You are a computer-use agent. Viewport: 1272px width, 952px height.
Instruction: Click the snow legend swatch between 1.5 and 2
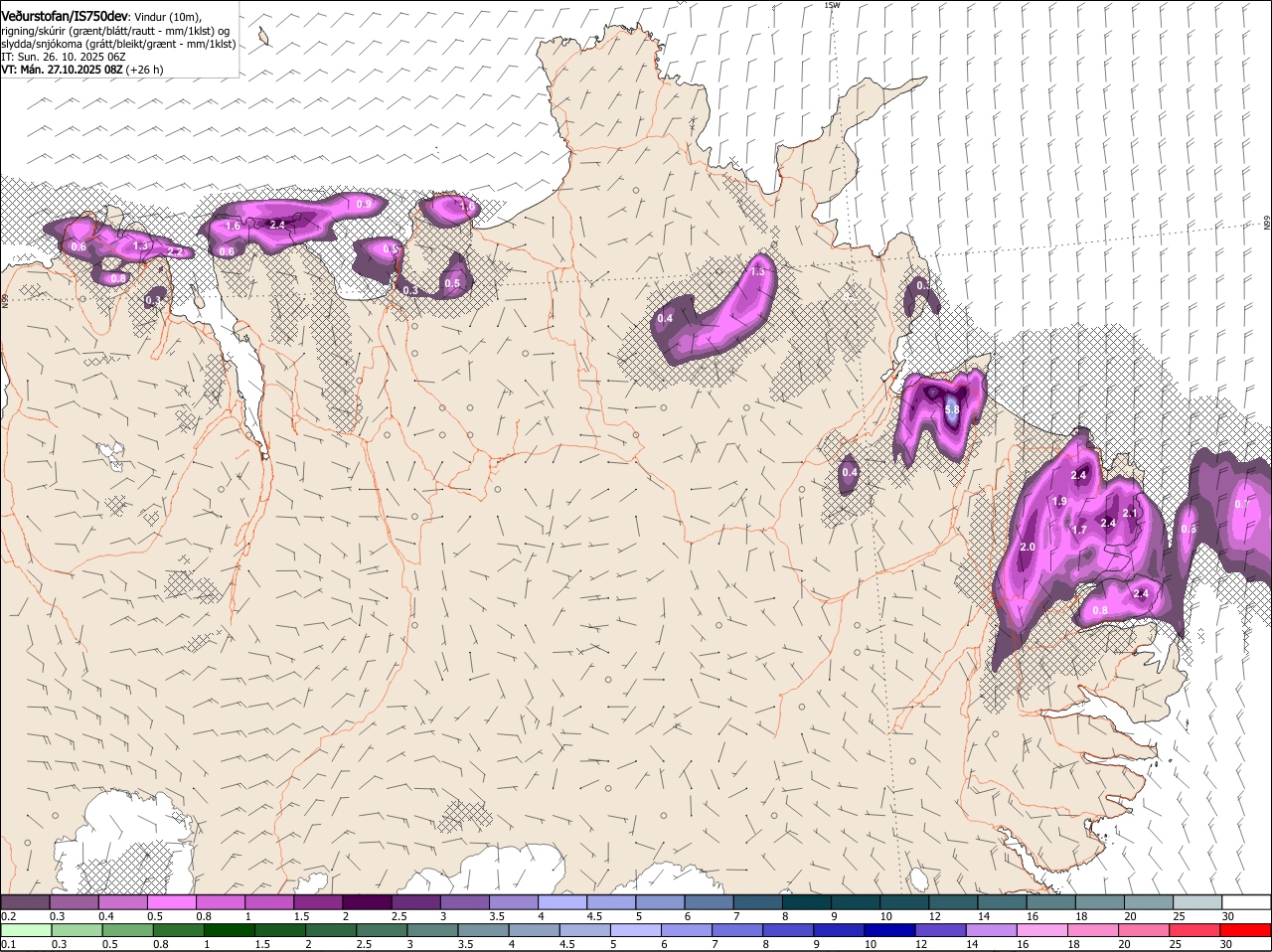coord(318,901)
